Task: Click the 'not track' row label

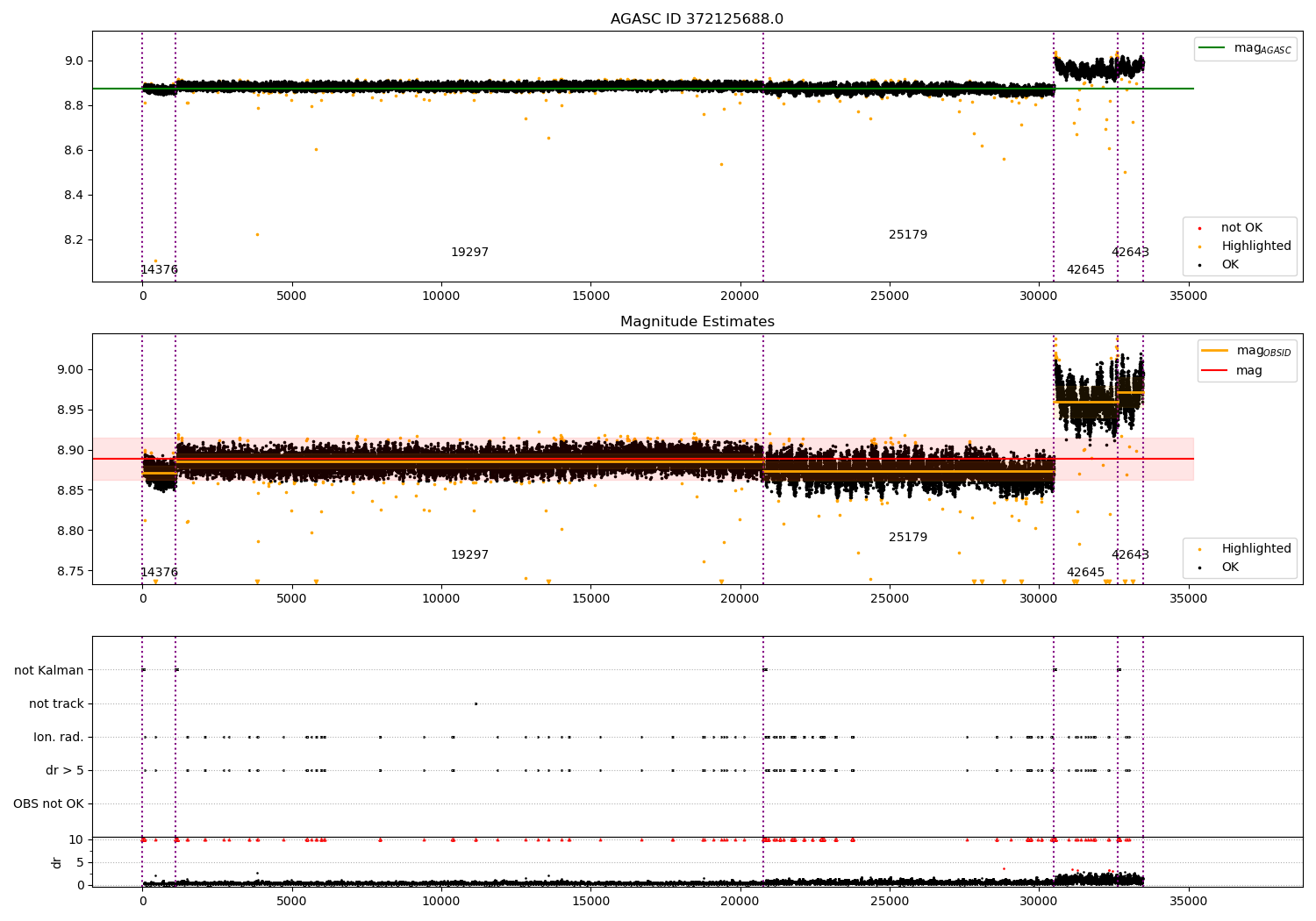Action: 56,703
